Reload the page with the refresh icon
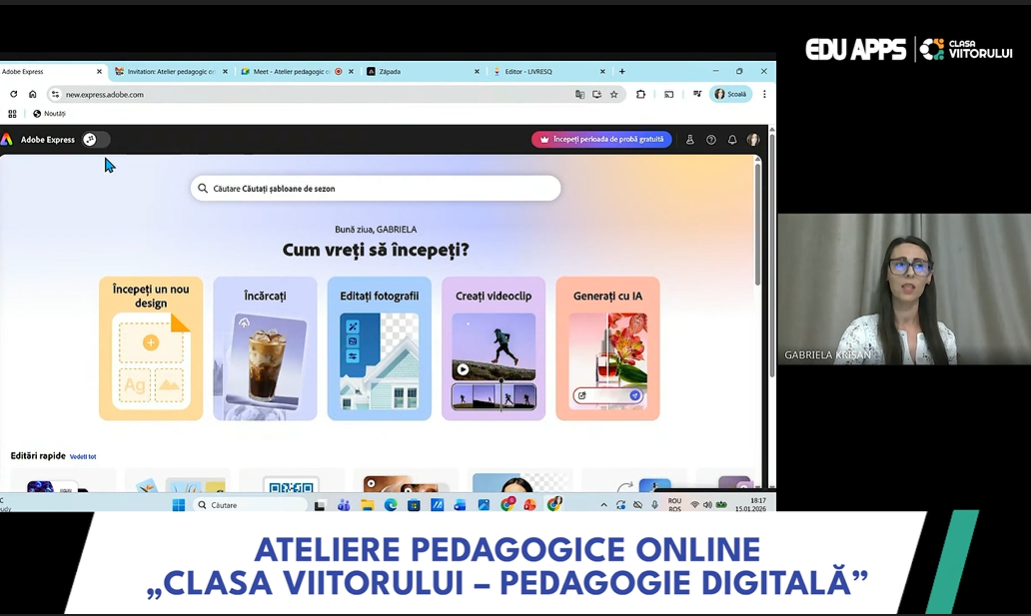Screen dimensions: 1031x616 coord(13,94)
